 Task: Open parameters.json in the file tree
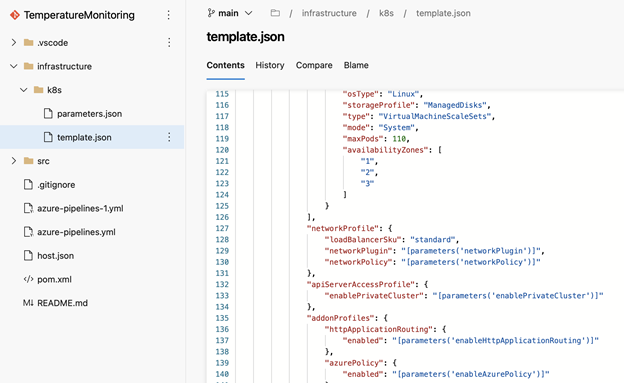tap(92, 114)
